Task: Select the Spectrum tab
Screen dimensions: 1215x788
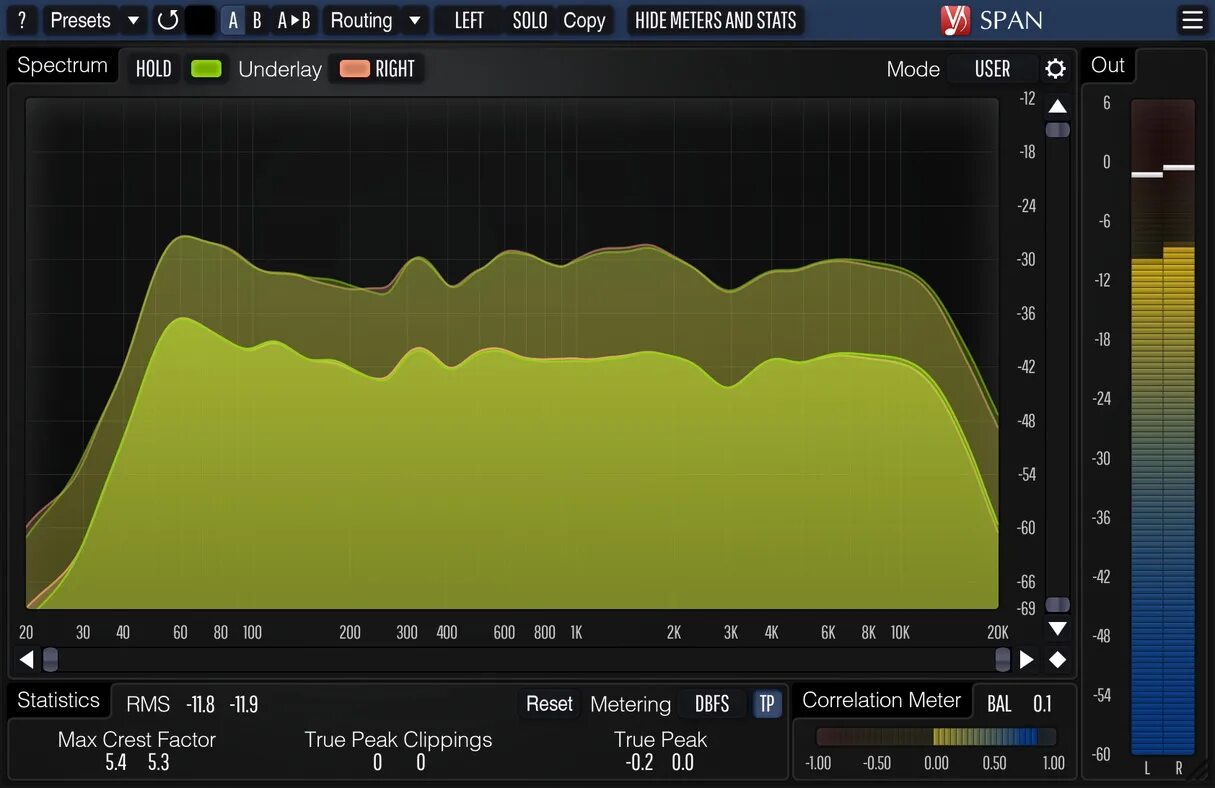Action: [61, 64]
